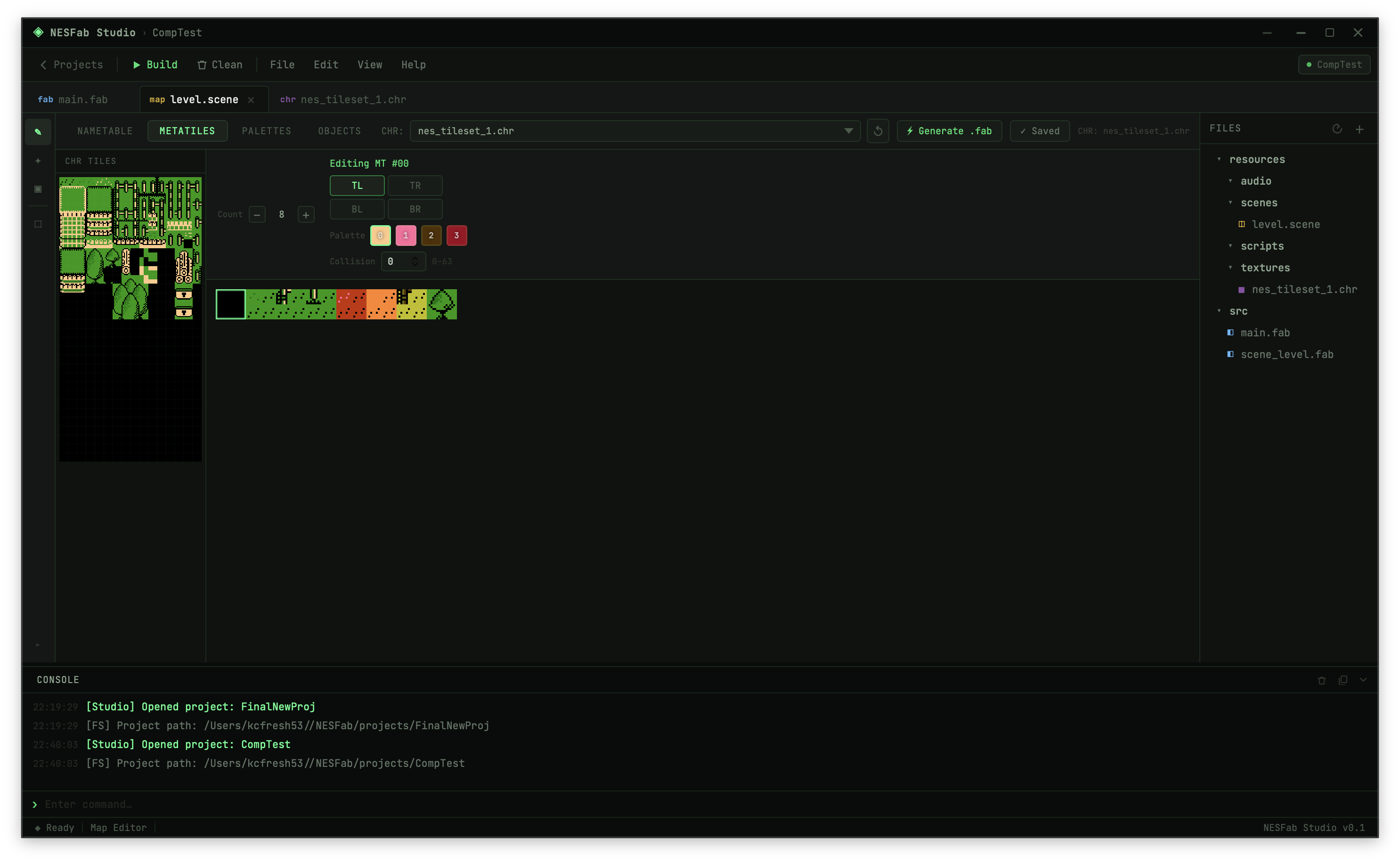Select the filled rectangle tool
This screenshot has width=1400, height=863.
pyautogui.click(x=38, y=189)
